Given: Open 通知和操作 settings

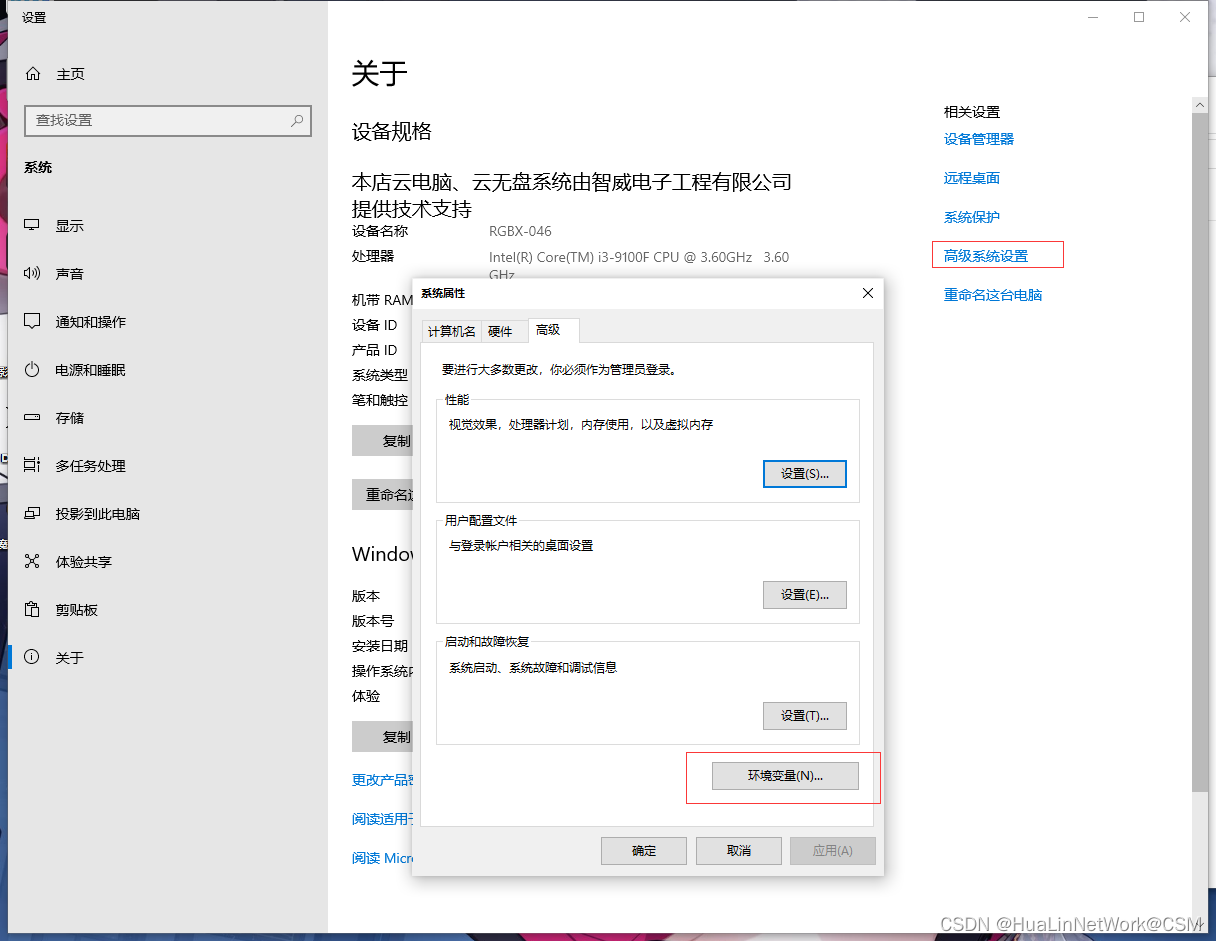Looking at the screenshot, I should (x=31, y=321).
